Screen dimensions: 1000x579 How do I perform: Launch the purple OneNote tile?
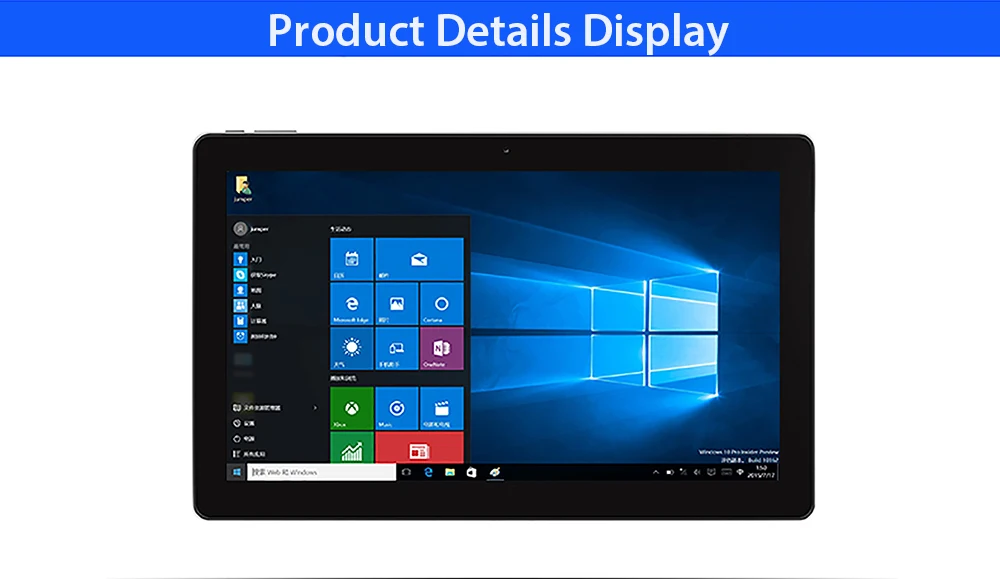coord(441,348)
